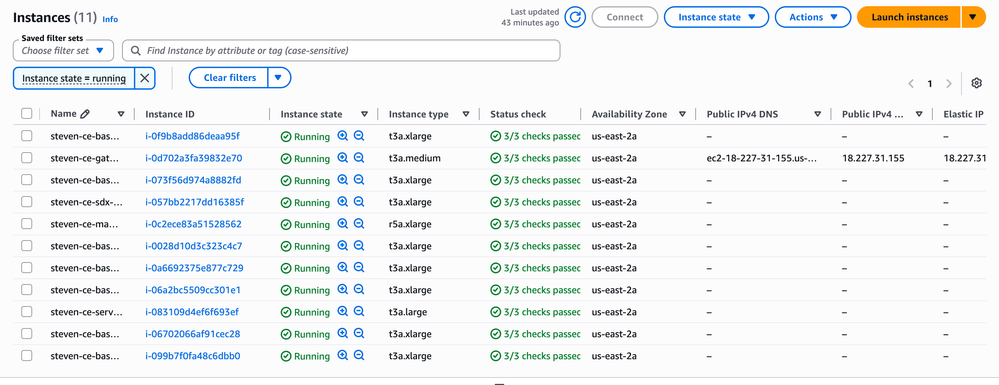999x385 pixels.
Task: Check the box for steven-ce-sdx-... instance
Action: click(26, 202)
